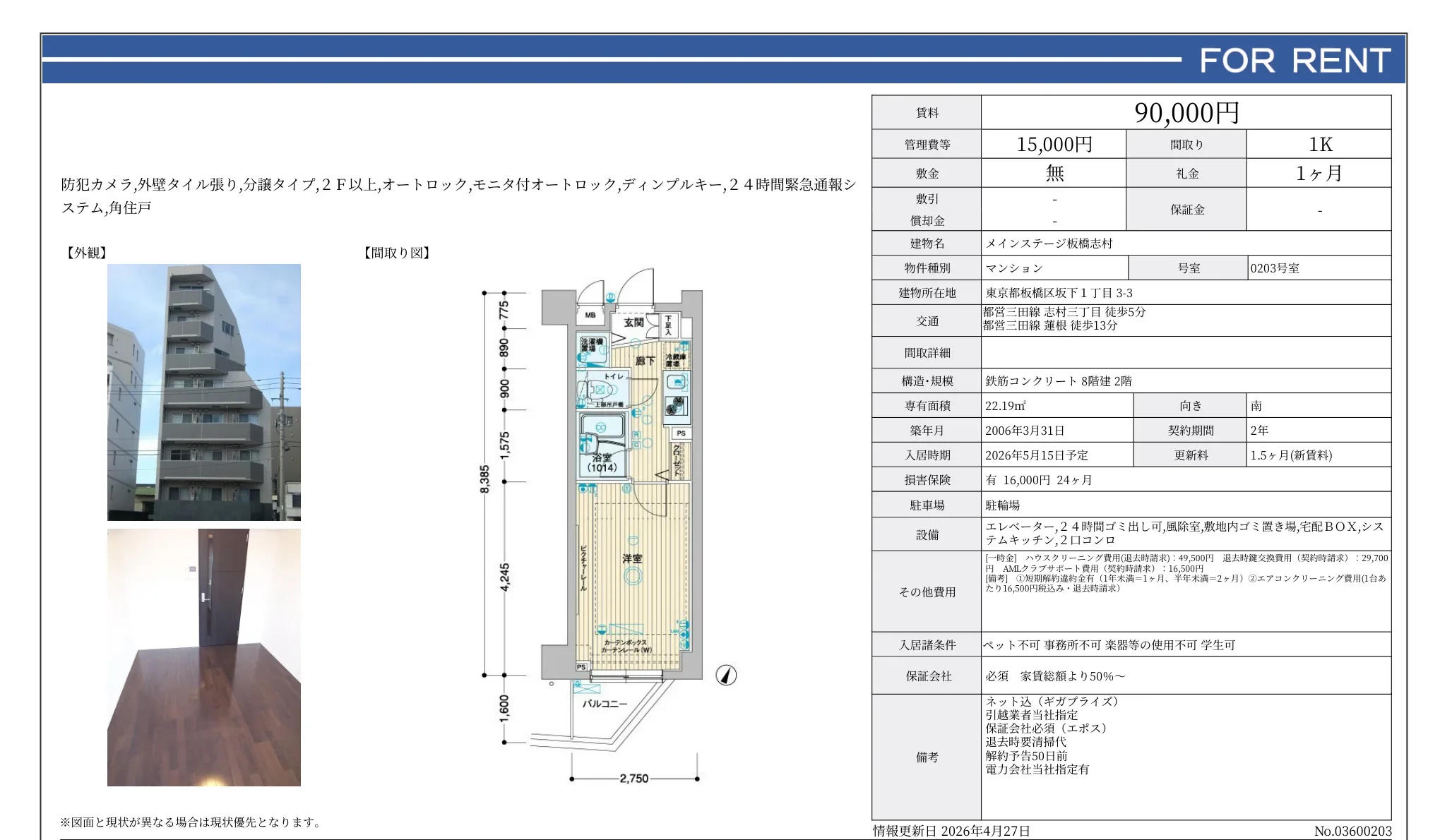The height and width of the screenshot is (840, 1452).
Task: Click the orientation value 南
Action: pyautogui.click(x=1256, y=406)
